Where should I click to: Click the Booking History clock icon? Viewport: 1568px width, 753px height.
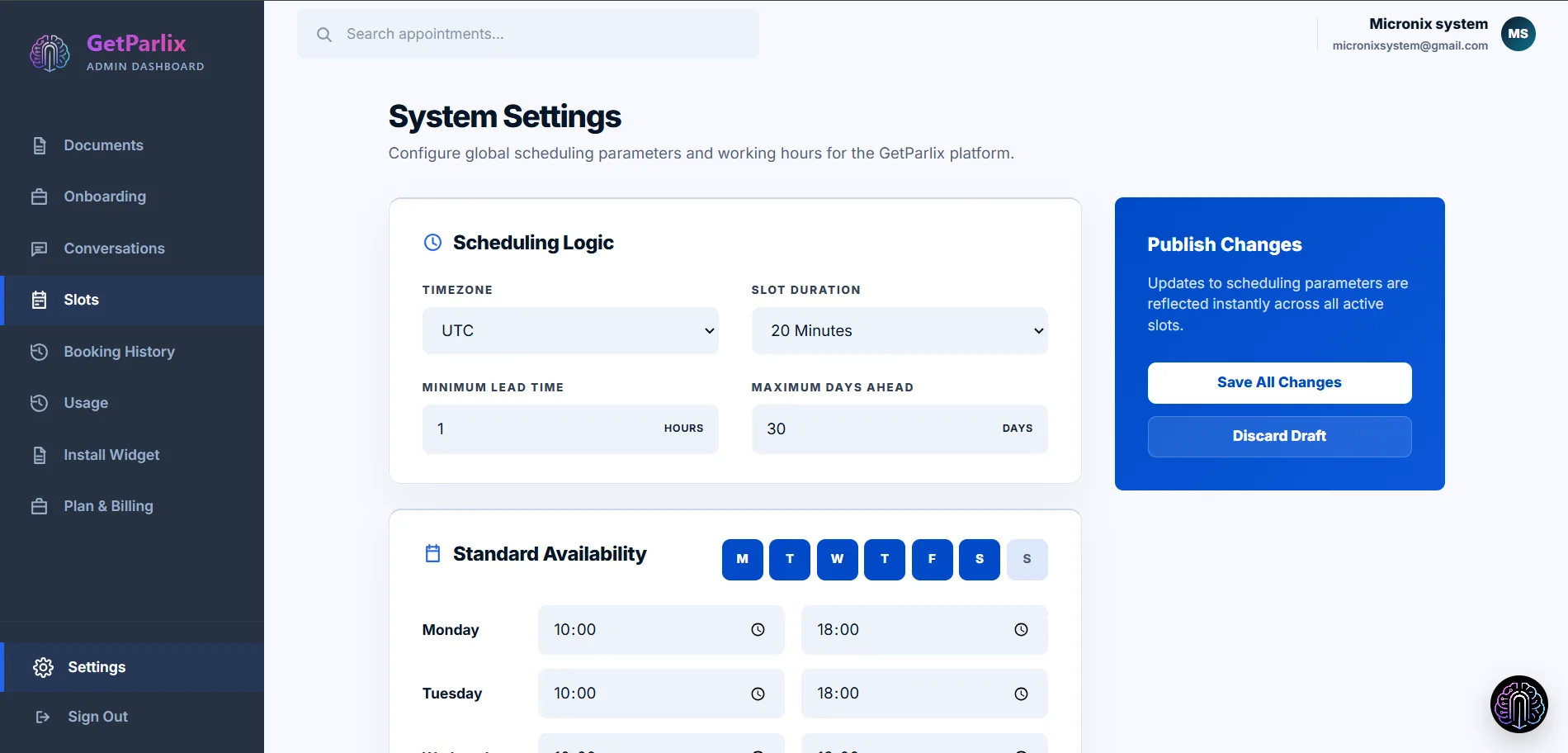tap(39, 352)
